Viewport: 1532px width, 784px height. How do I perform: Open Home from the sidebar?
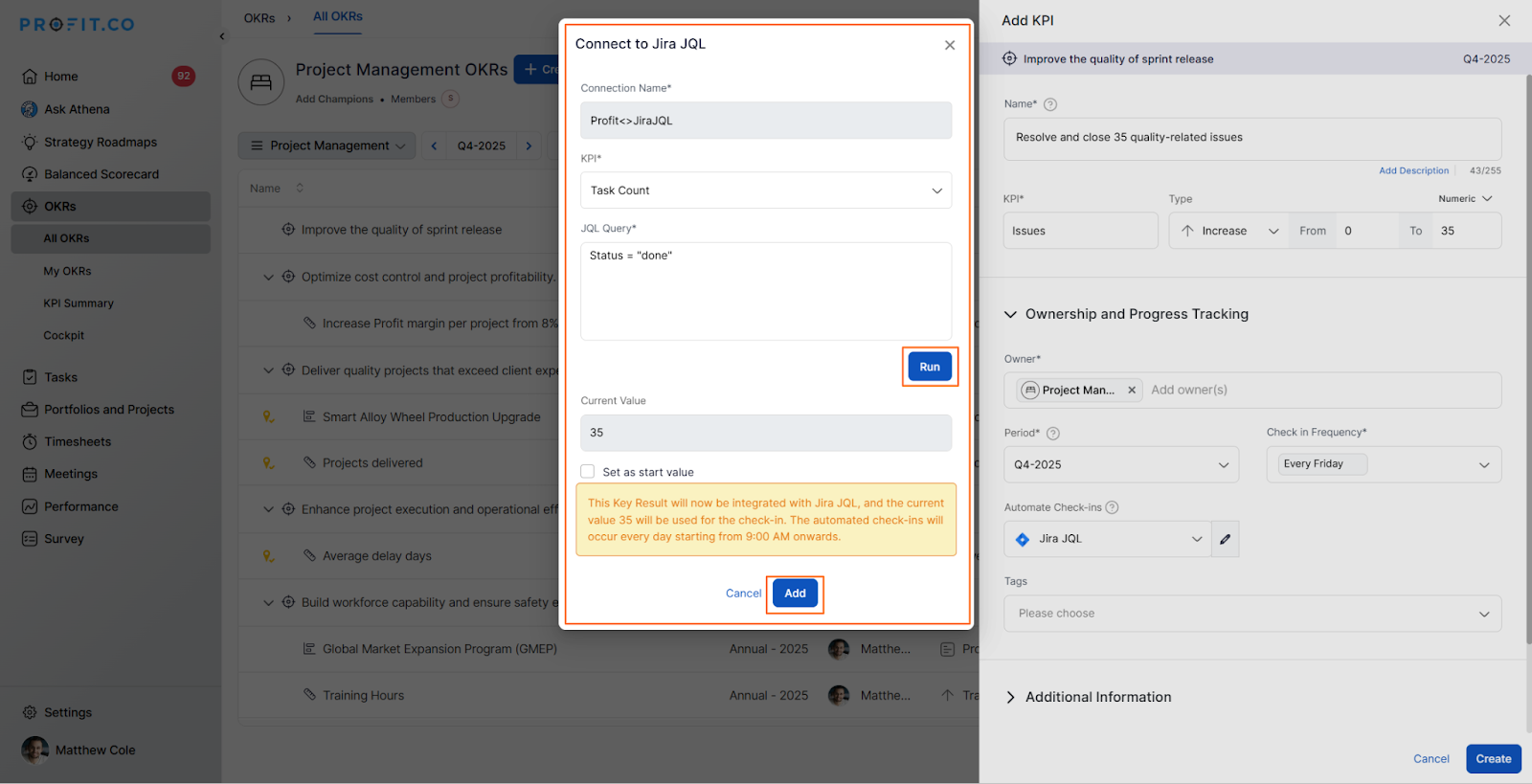pos(60,77)
